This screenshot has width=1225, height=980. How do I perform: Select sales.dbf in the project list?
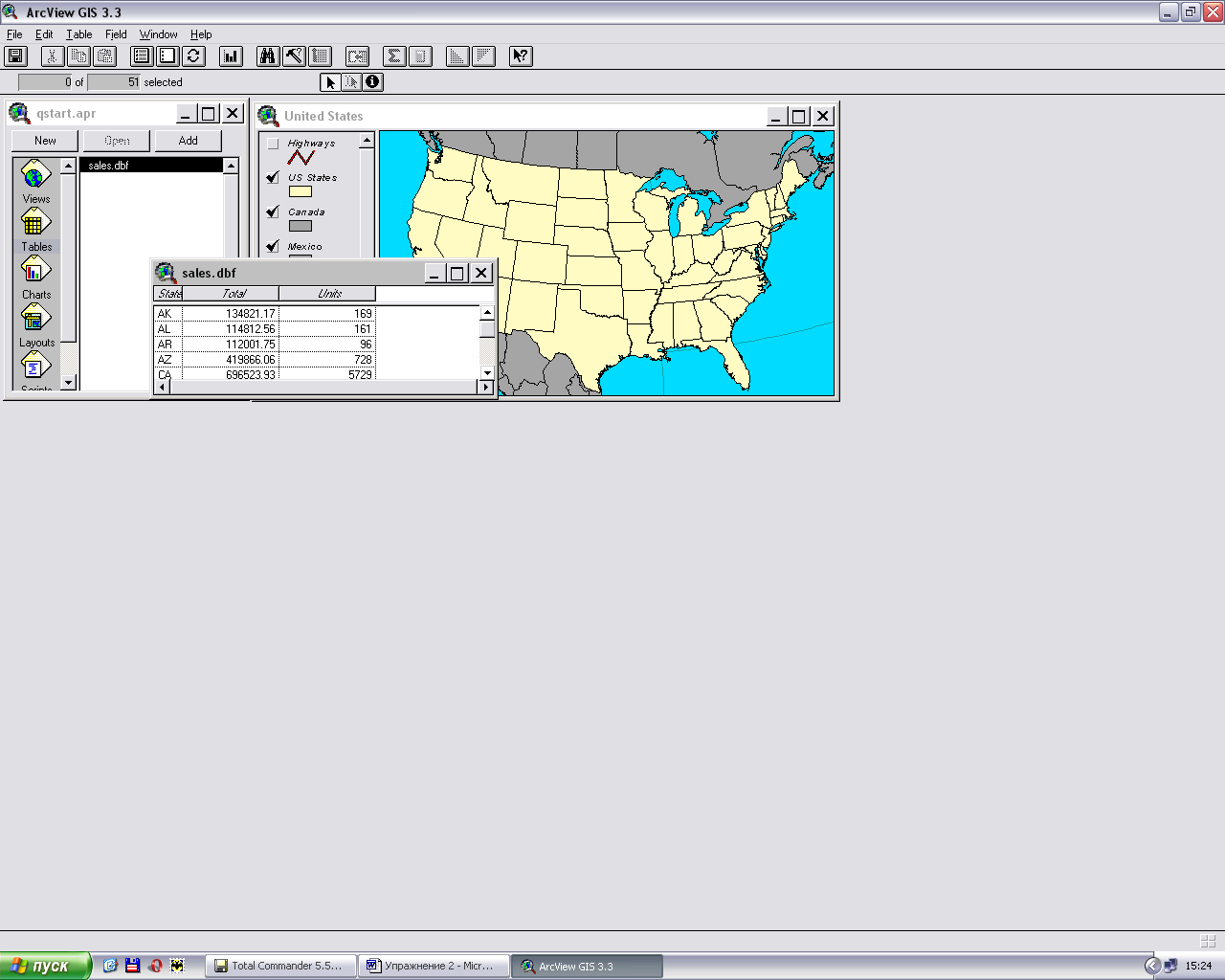pos(152,166)
